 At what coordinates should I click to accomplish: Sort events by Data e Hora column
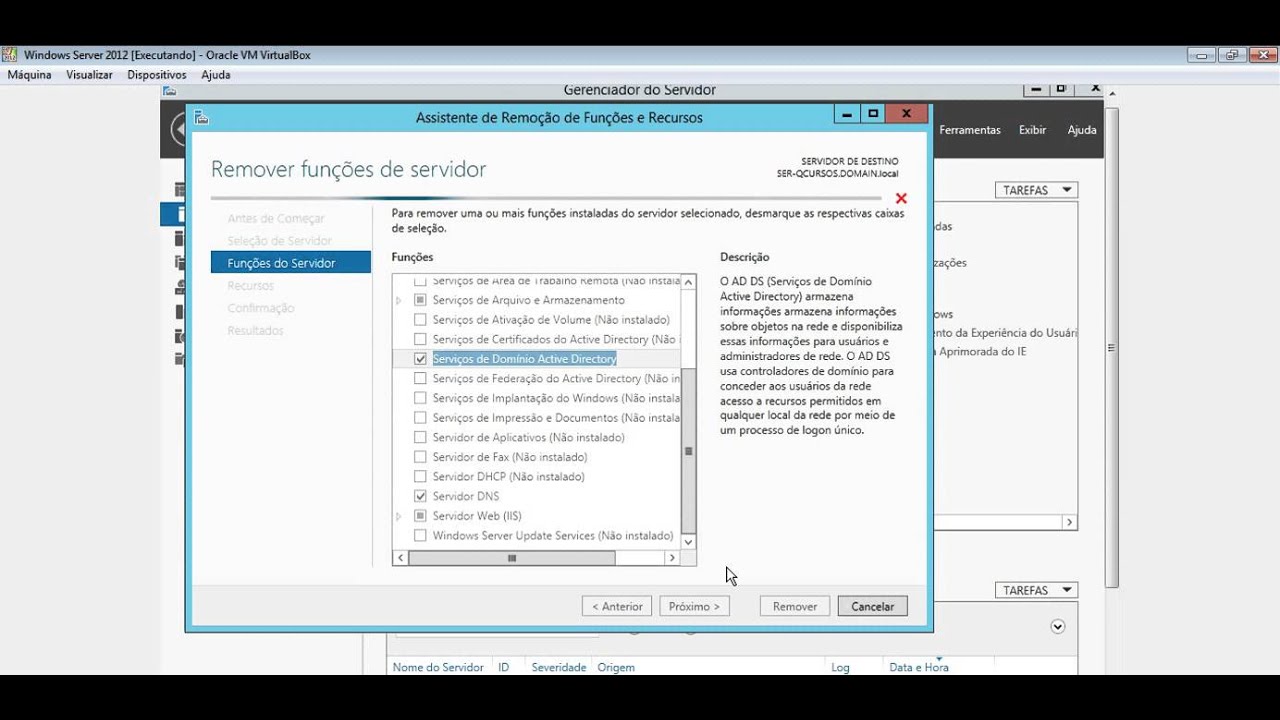point(919,667)
